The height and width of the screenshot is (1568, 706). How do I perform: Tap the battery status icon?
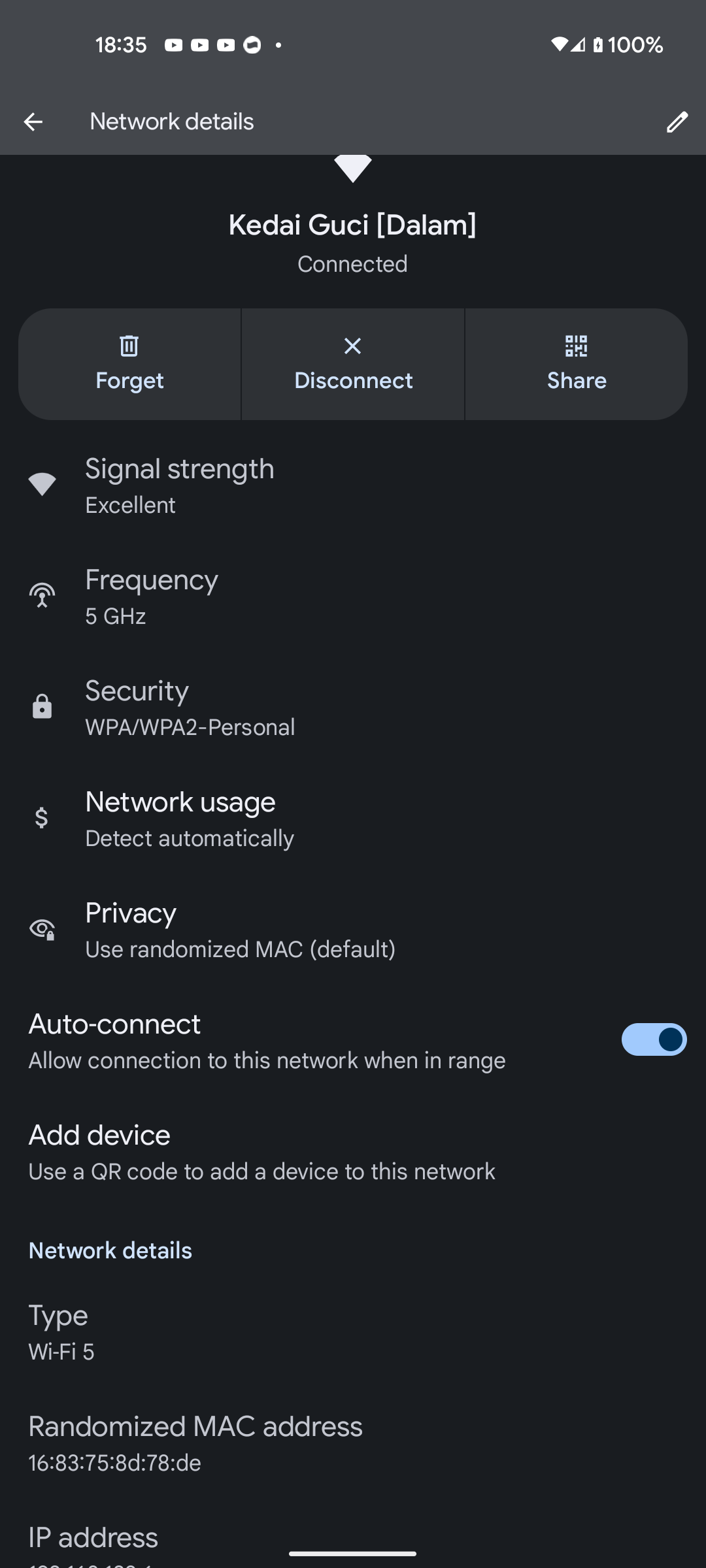pos(598,45)
